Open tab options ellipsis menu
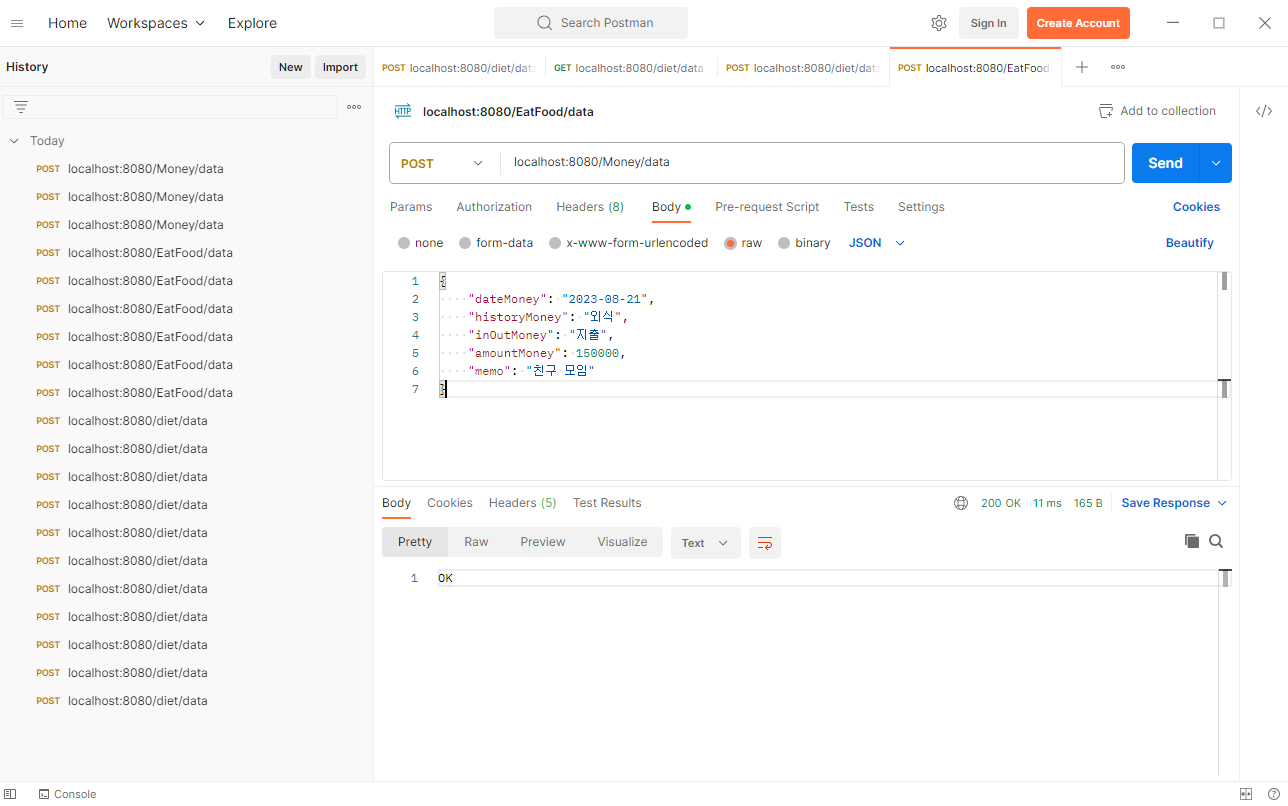 coord(1118,67)
